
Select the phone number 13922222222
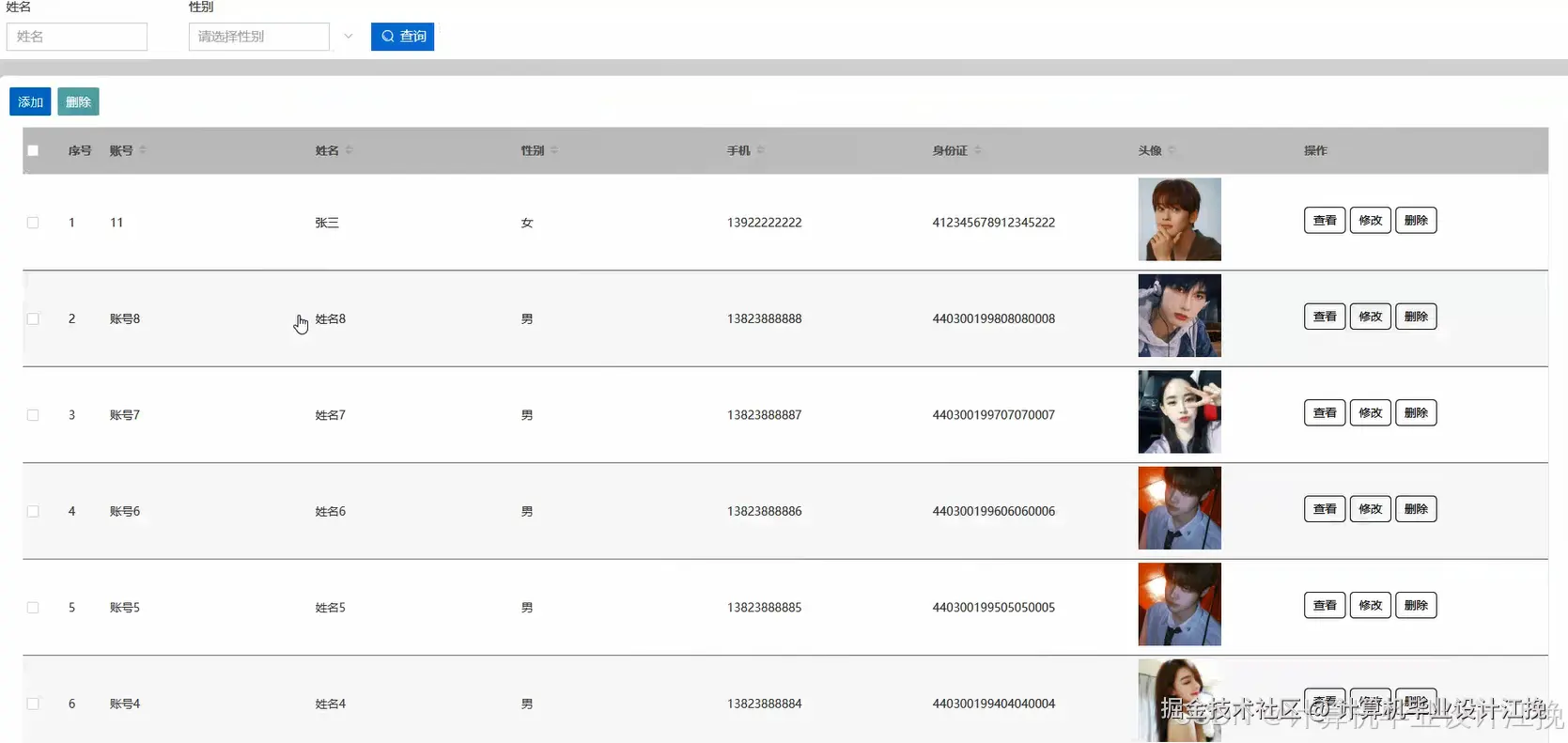pyautogui.click(x=765, y=223)
